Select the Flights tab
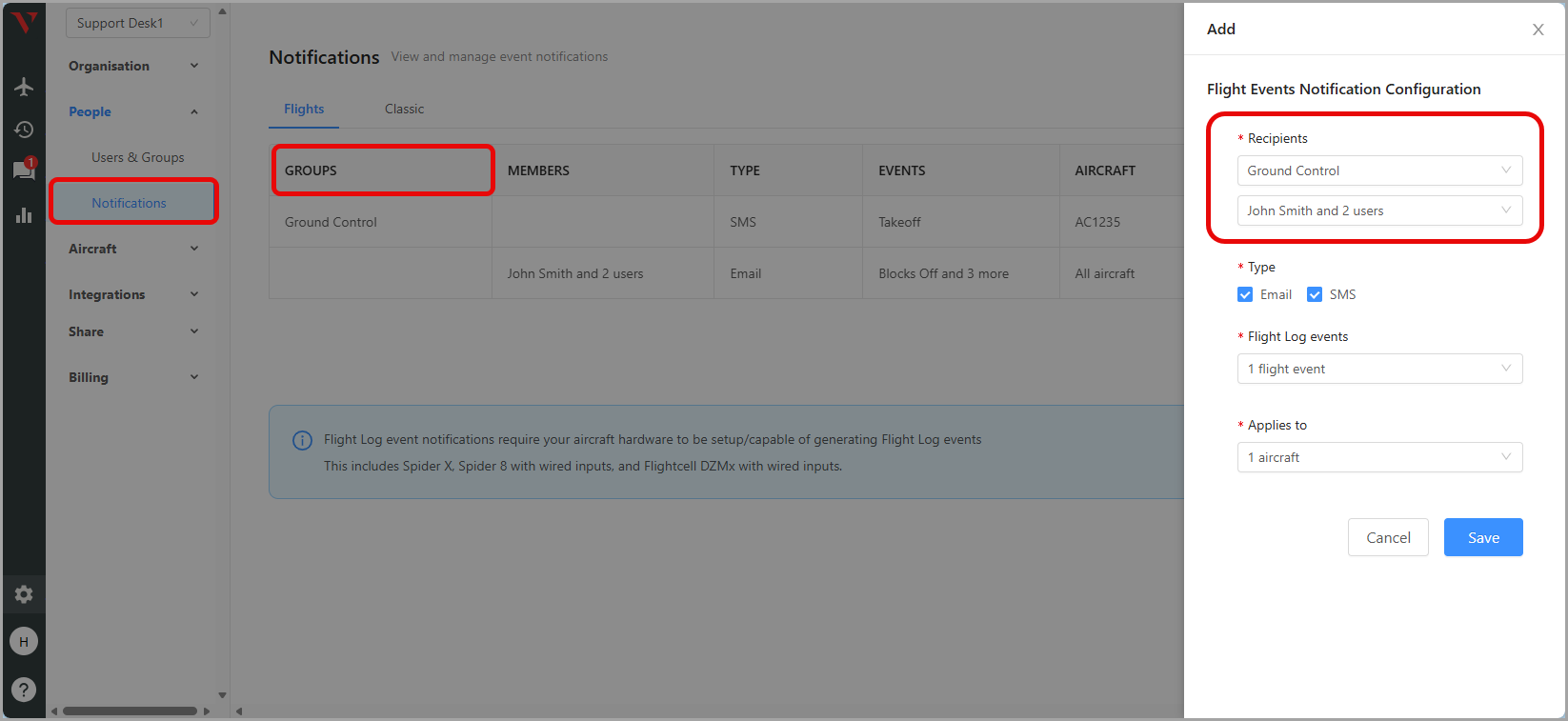The image size is (1568, 721). pos(304,109)
